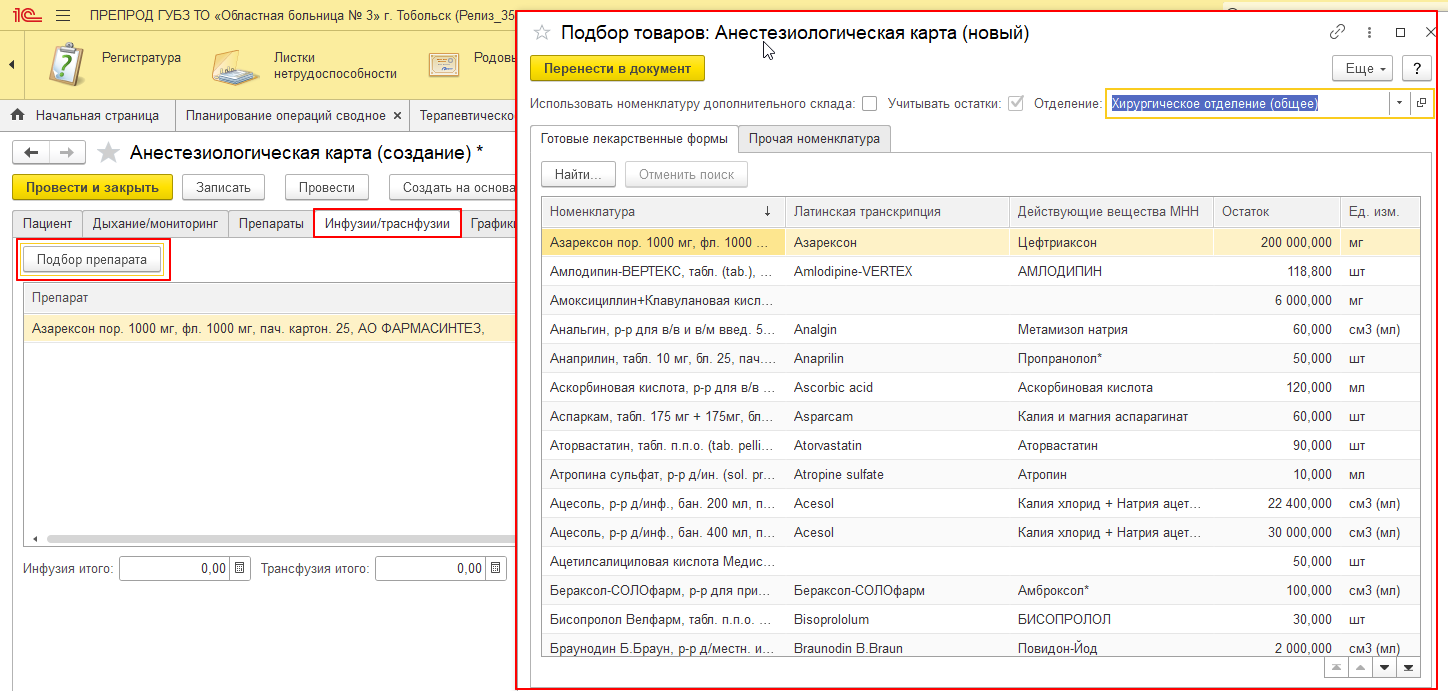The height and width of the screenshot is (691, 1448).
Task: Open Листки нетрудоспособности section icon
Action: [x=236, y=66]
